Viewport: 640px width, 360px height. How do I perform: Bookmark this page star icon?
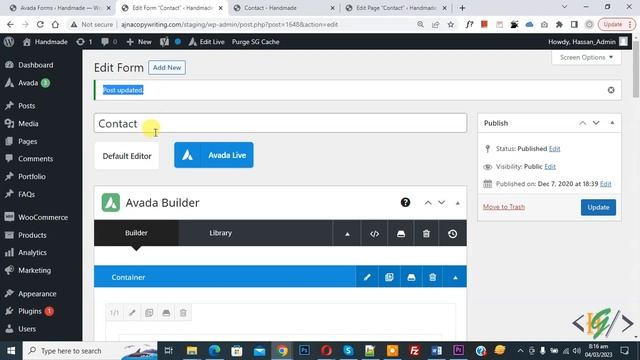click(451, 24)
